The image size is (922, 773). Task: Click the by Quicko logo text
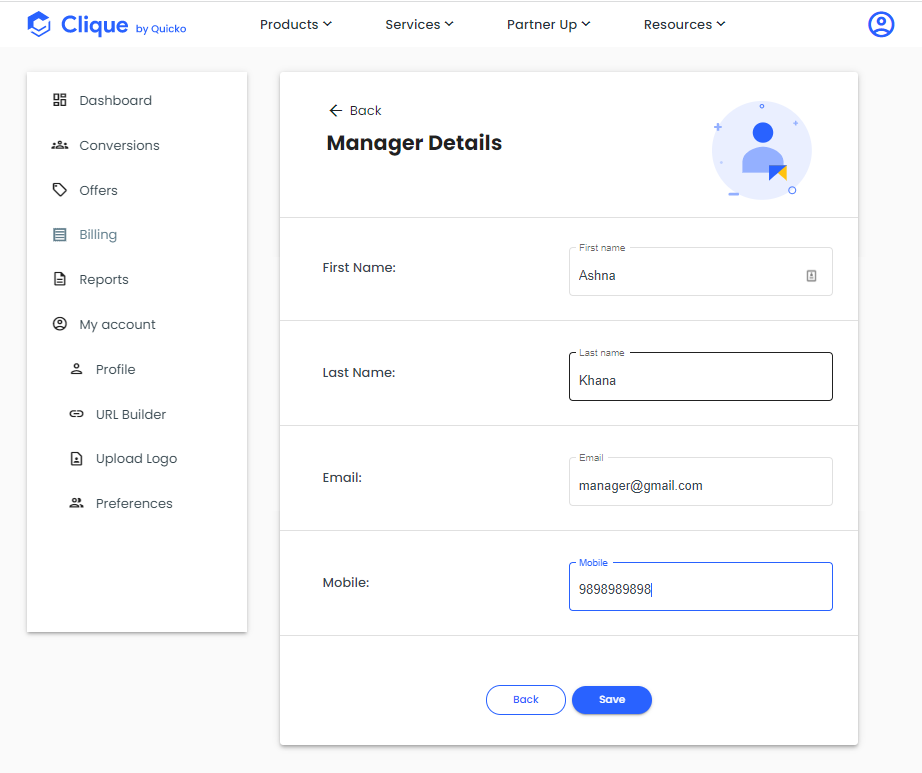coord(161,29)
